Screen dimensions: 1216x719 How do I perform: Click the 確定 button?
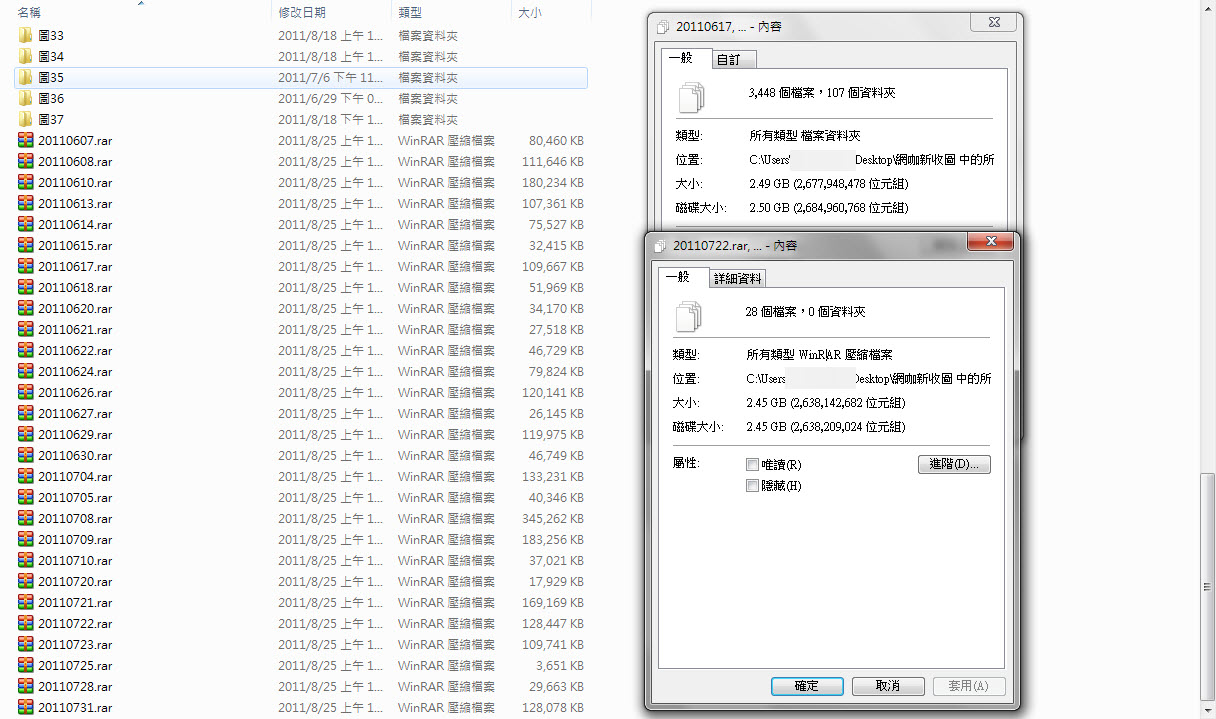[806, 686]
